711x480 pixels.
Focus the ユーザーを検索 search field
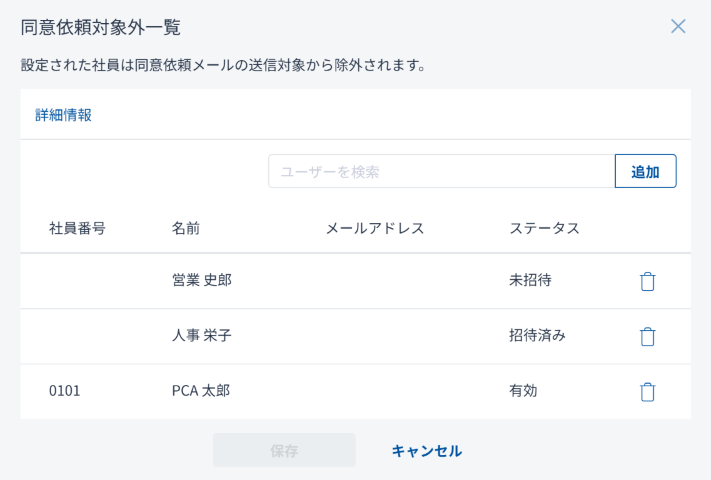[441, 171]
